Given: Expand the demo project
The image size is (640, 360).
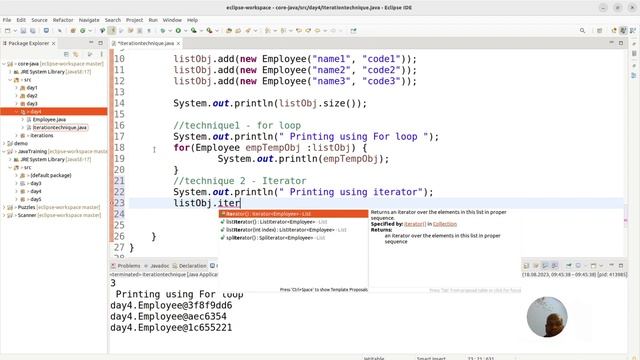Looking at the screenshot, I should click(4, 144).
